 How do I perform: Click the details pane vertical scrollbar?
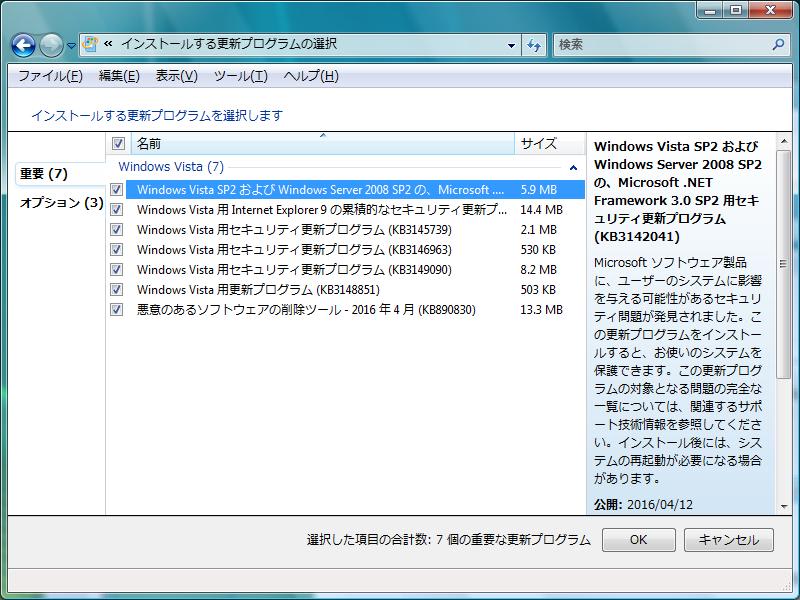coord(783,300)
